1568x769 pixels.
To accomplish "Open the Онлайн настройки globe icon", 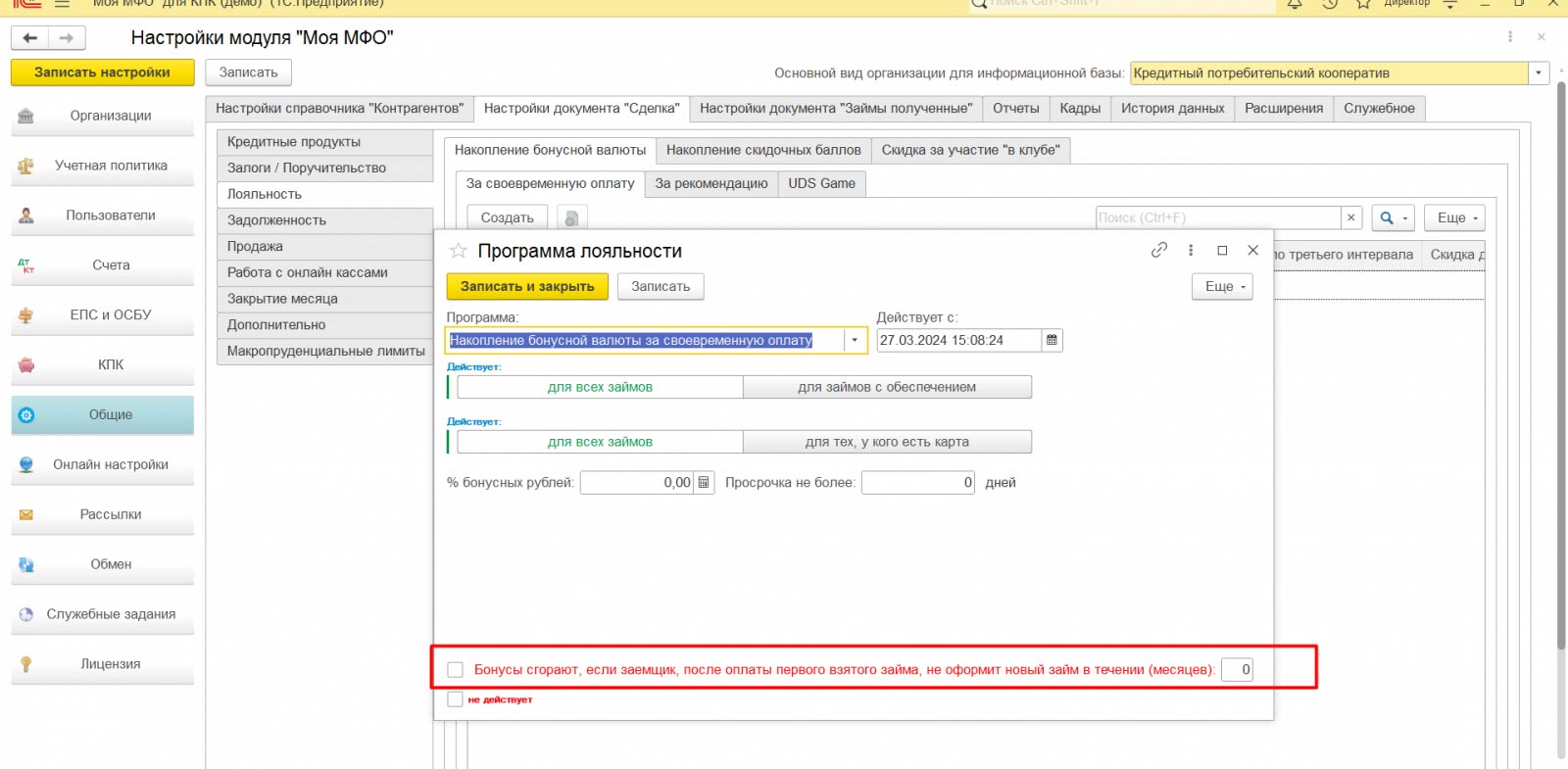I will 26,465.
